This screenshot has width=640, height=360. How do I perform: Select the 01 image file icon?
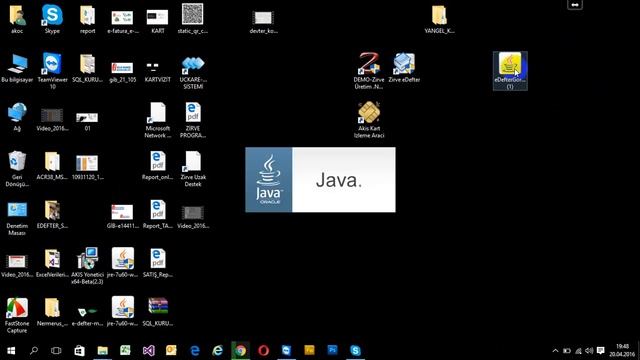(x=87, y=121)
